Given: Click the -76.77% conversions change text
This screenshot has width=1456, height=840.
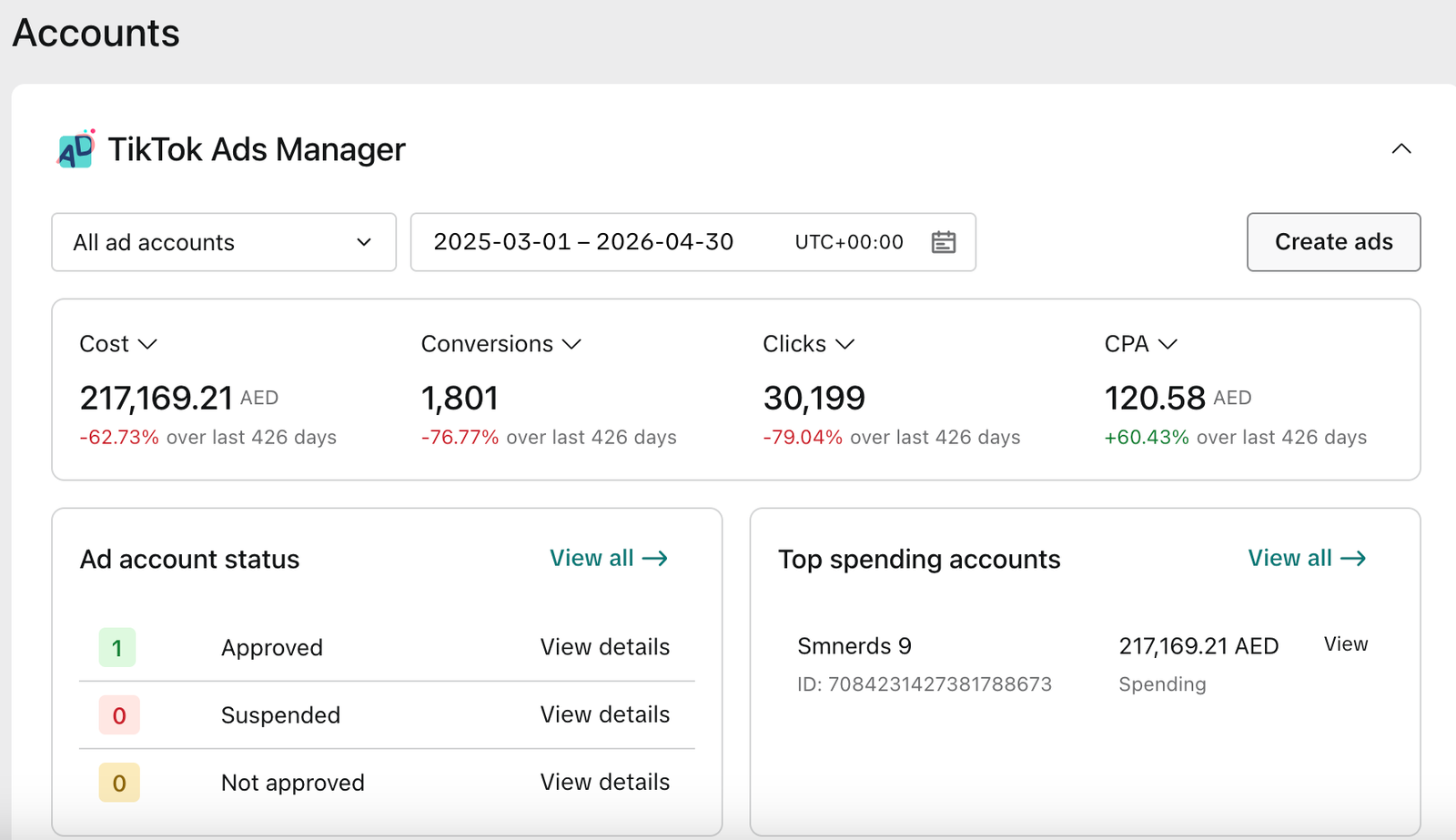Looking at the screenshot, I should pos(460,438).
